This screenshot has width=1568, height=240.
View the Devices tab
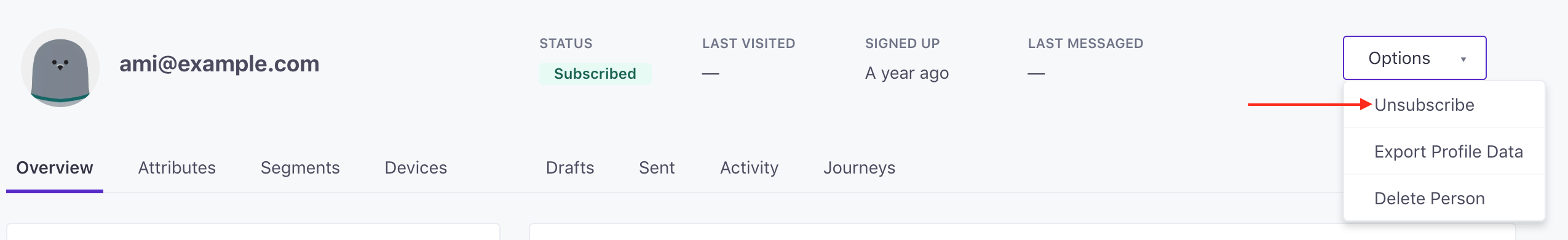(x=416, y=167)
